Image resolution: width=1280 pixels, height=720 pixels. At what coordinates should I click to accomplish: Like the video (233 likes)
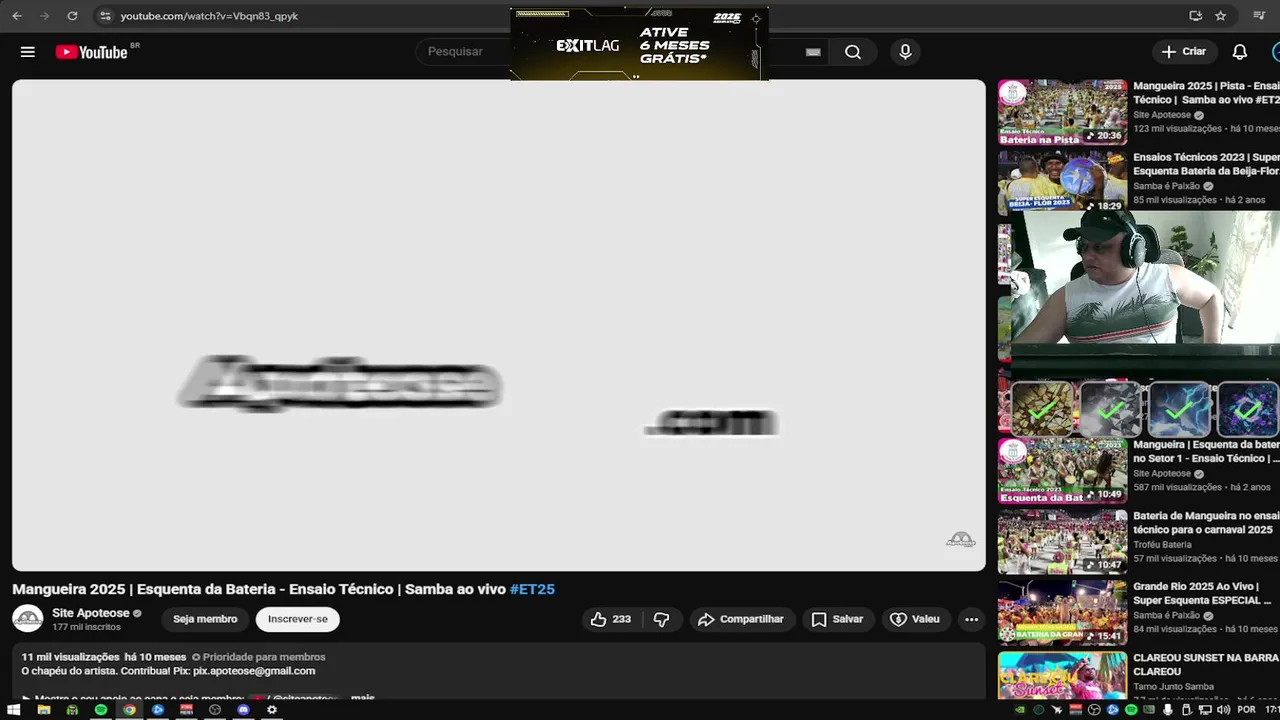(611, 619)
